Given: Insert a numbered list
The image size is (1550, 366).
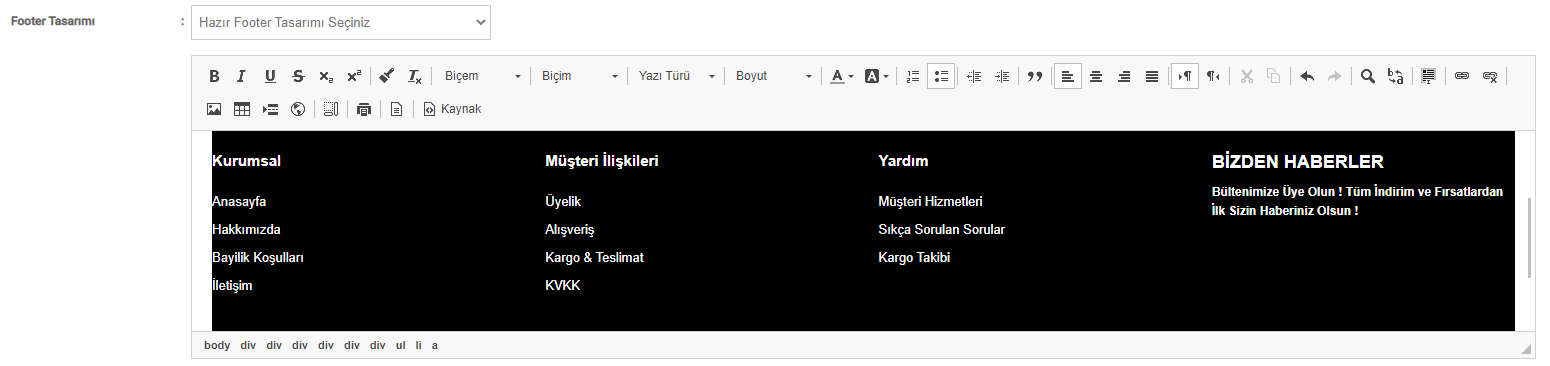Looking at the screenshot, I should click(x=912, y=76).
